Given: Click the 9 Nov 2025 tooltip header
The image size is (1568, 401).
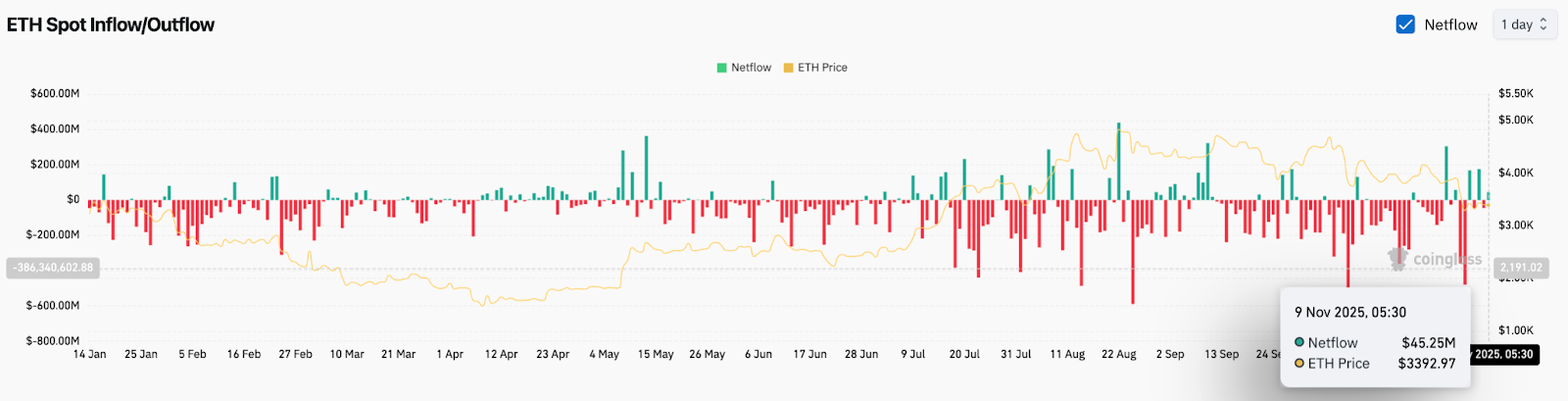Looking at the screenshot, I should pyautogui.click(x=1350, y=312).
